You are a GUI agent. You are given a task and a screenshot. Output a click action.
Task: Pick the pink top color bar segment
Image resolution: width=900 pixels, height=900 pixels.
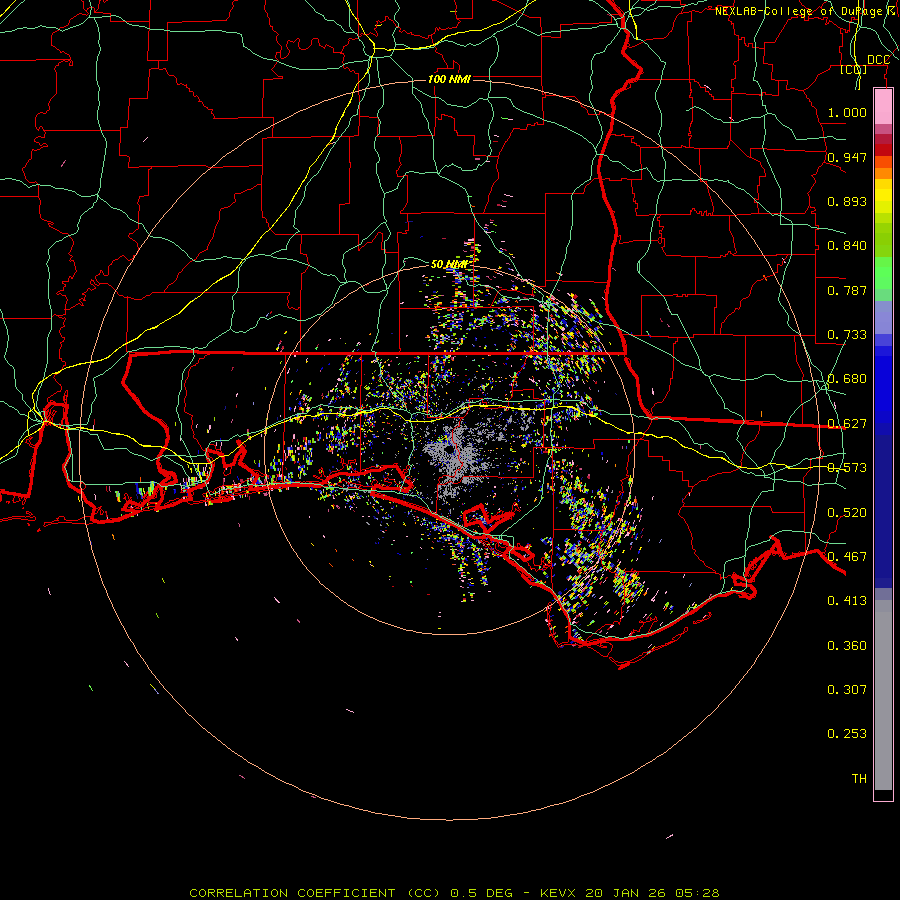[x=883, y=105]
